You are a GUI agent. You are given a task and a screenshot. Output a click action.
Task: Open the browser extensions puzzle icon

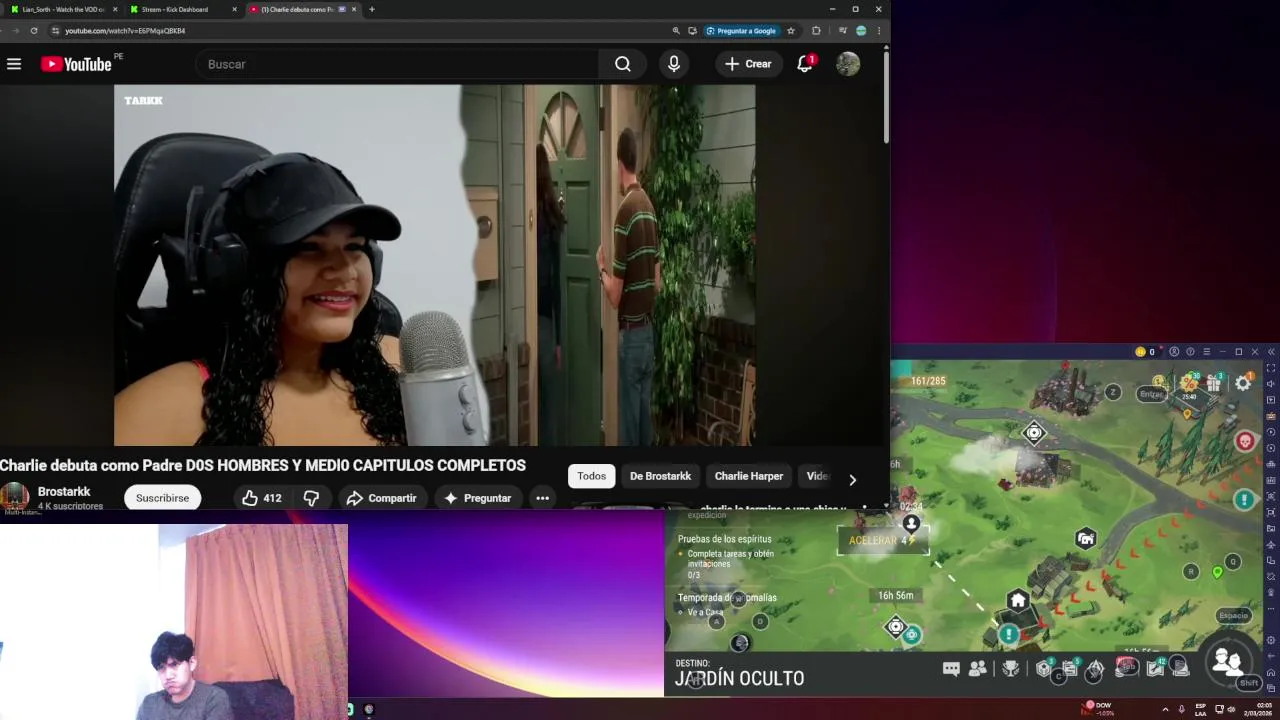816,31
